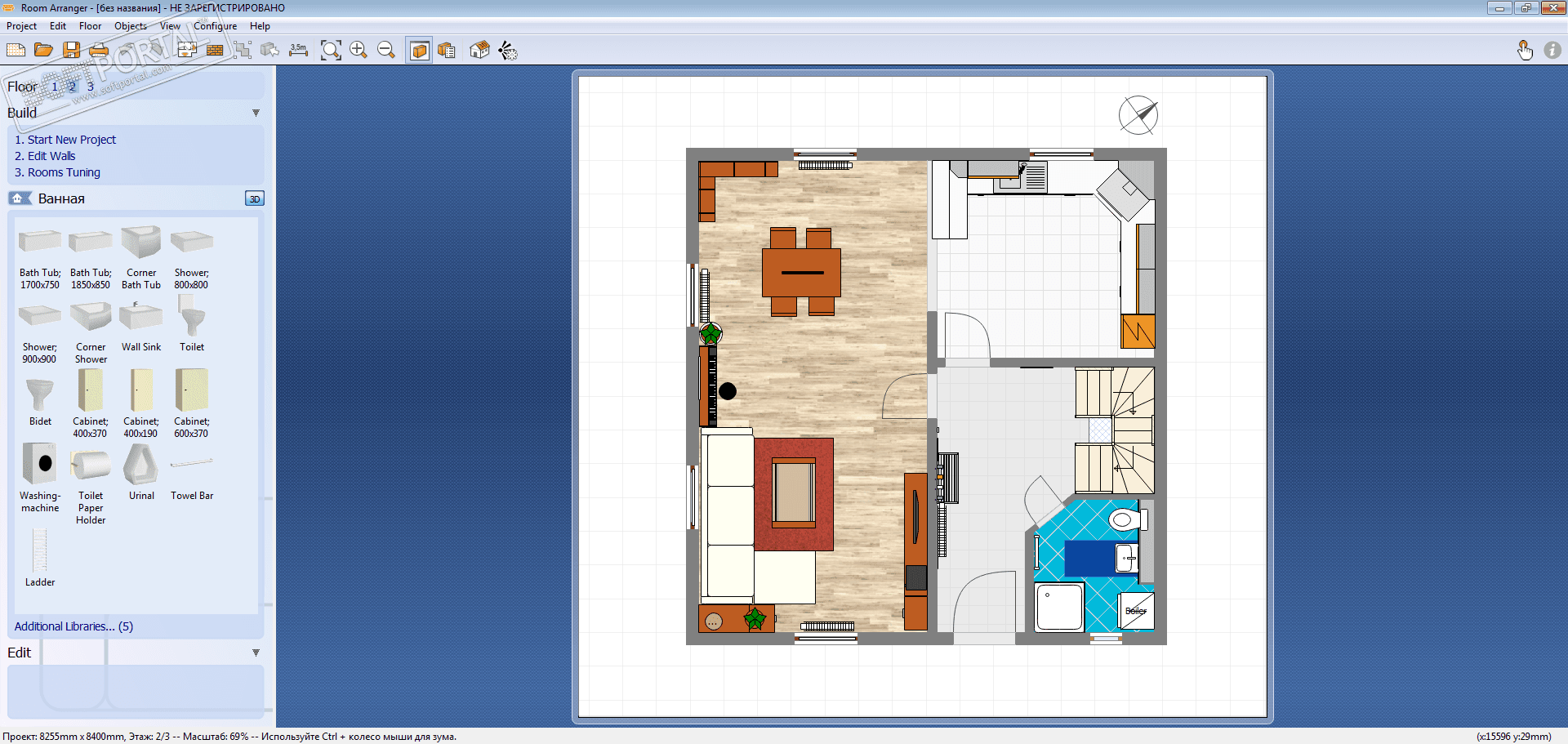This screenshot has height=744, width=1568.
Task: Zoom out with the minus magnifier
Action: coord(386,51)
